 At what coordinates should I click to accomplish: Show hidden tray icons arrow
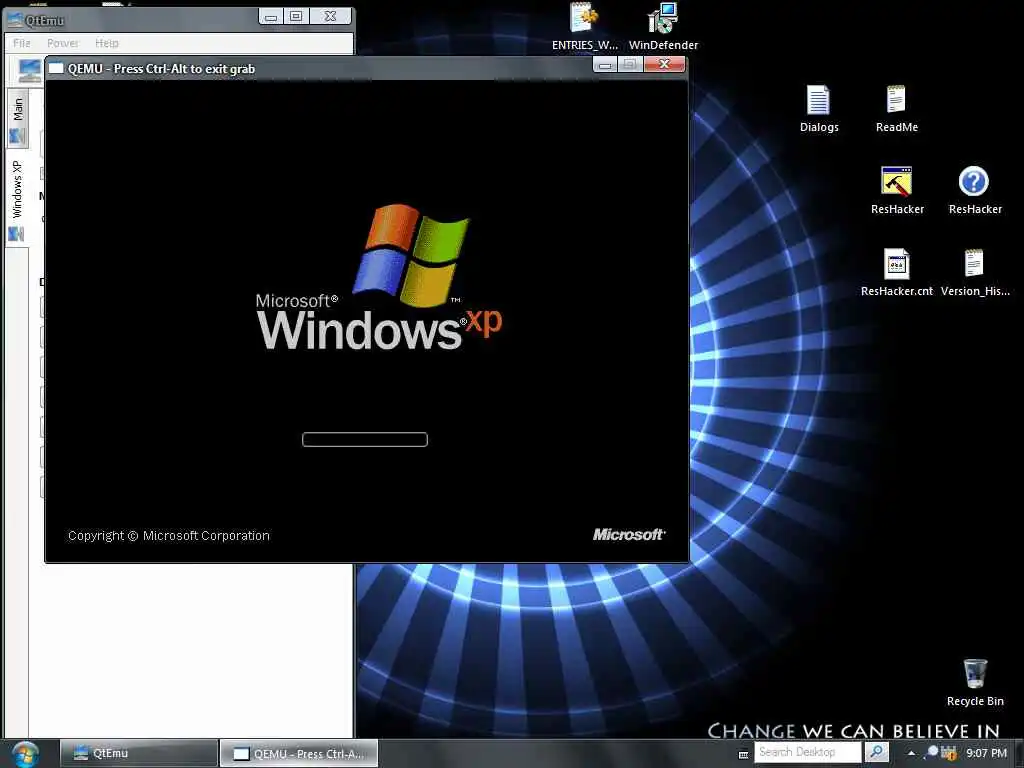[x=911, y=753]
